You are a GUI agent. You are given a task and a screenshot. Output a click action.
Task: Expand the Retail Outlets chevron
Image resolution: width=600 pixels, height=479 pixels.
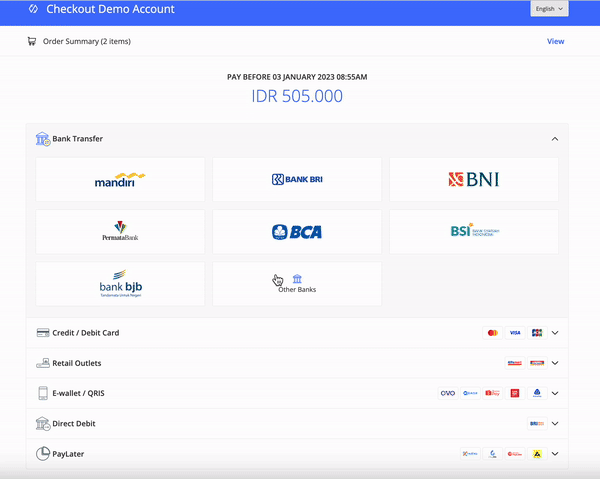[555, 363]
